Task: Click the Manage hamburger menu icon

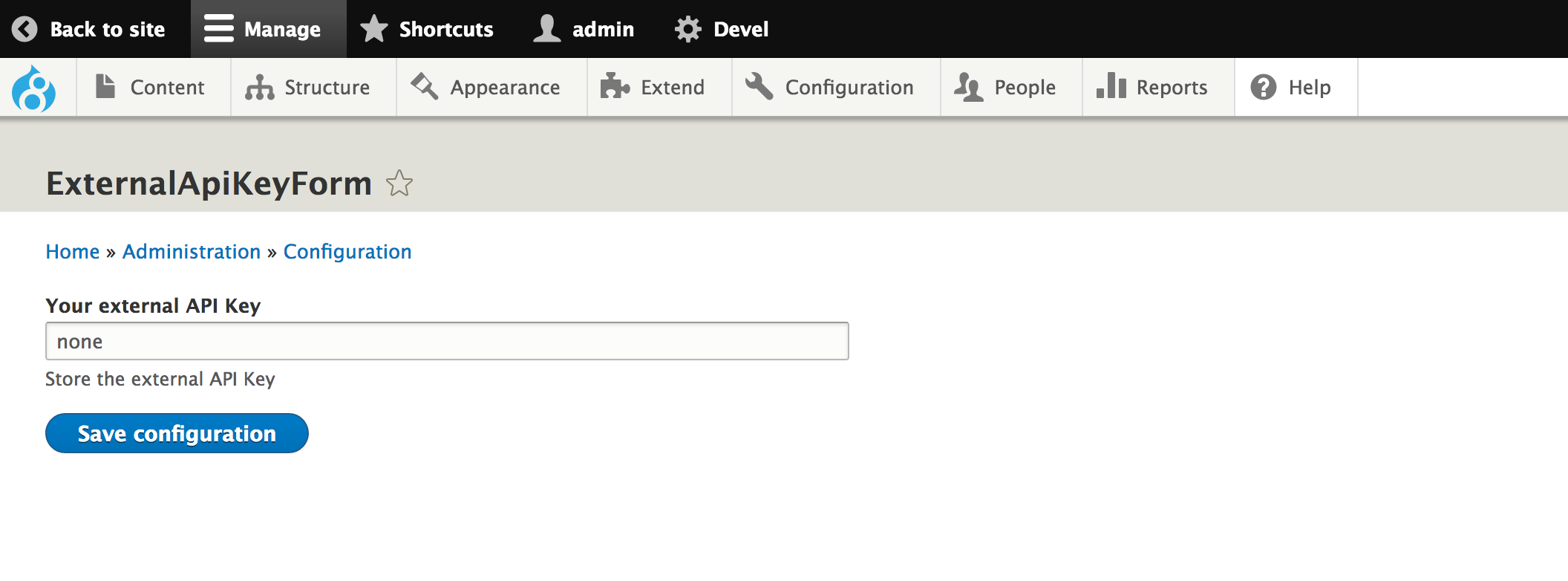Action: click(x=219, y=28)
